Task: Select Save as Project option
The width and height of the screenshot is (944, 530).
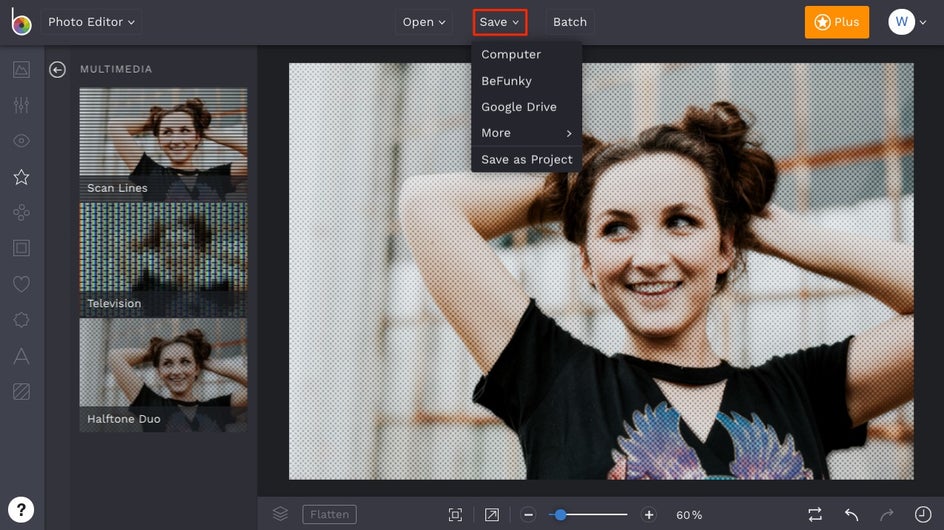Action: click(526, 159)
